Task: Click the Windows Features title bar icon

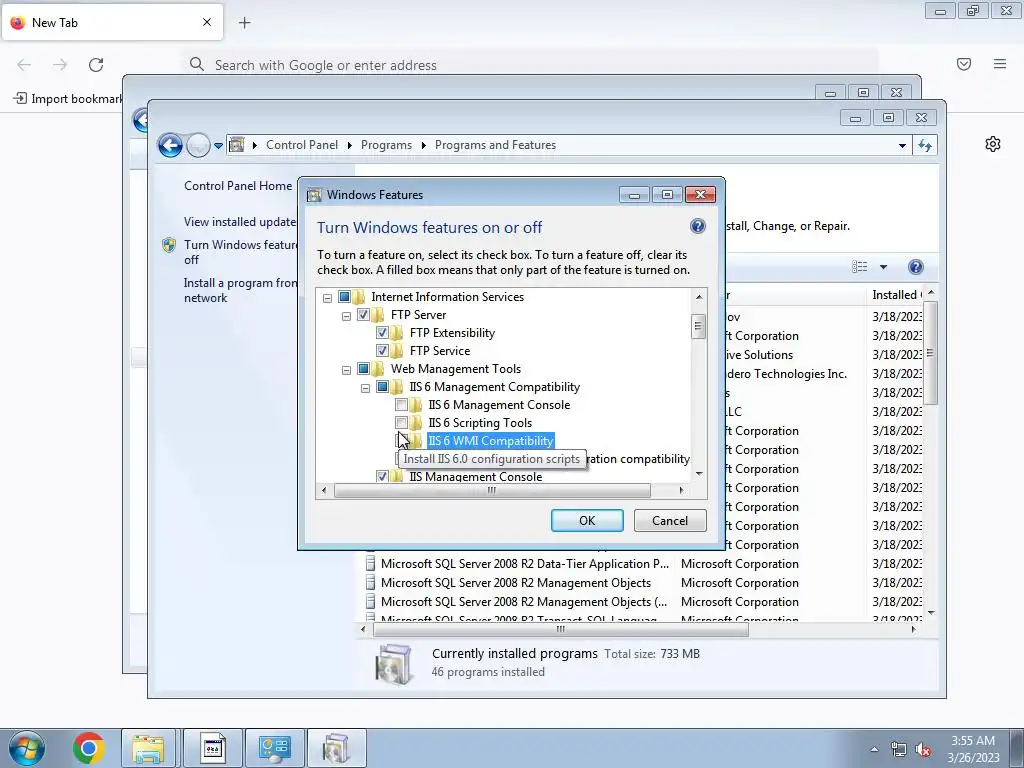Action: pos(314,195)
